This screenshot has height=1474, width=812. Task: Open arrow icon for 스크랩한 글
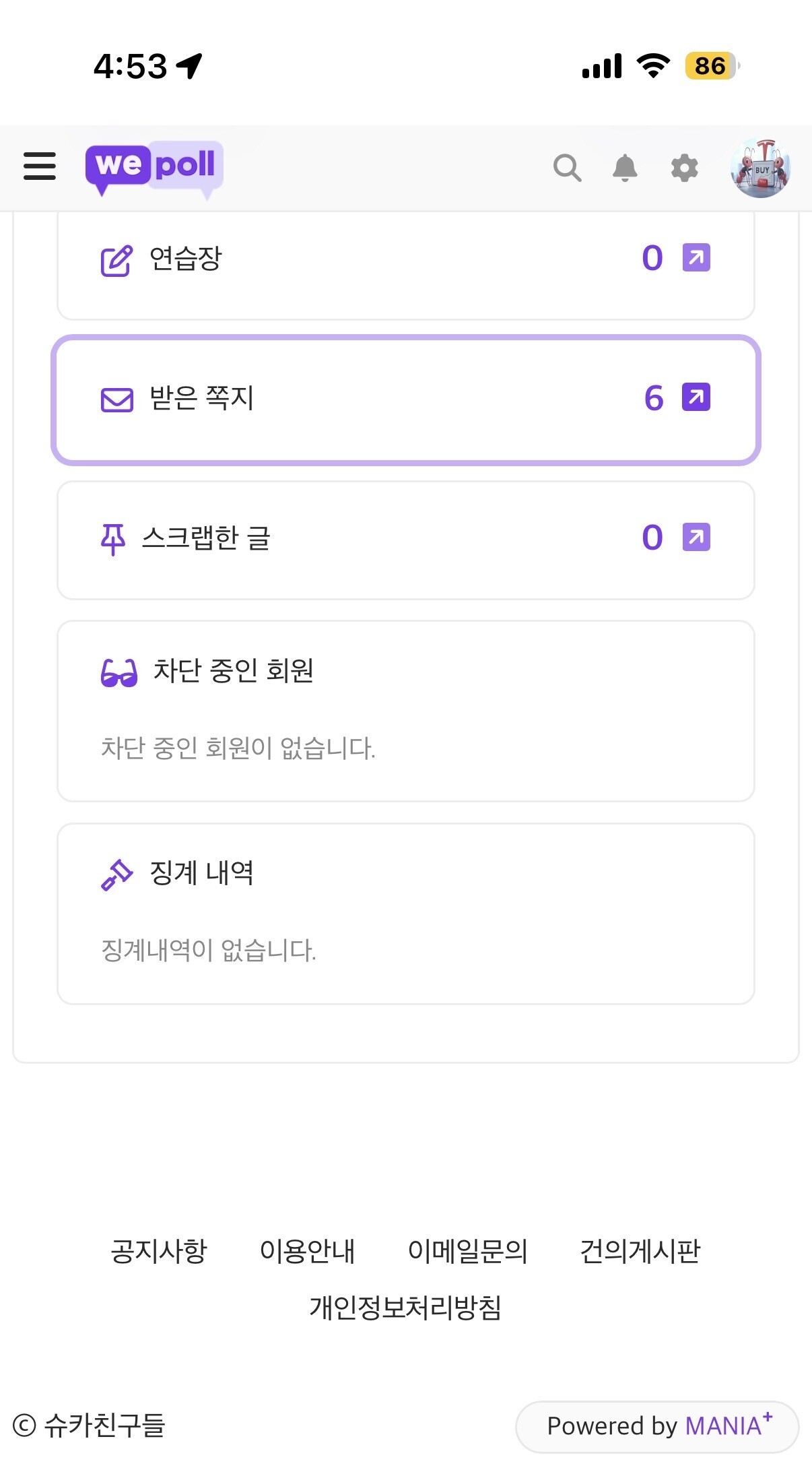tap(696, 537)
